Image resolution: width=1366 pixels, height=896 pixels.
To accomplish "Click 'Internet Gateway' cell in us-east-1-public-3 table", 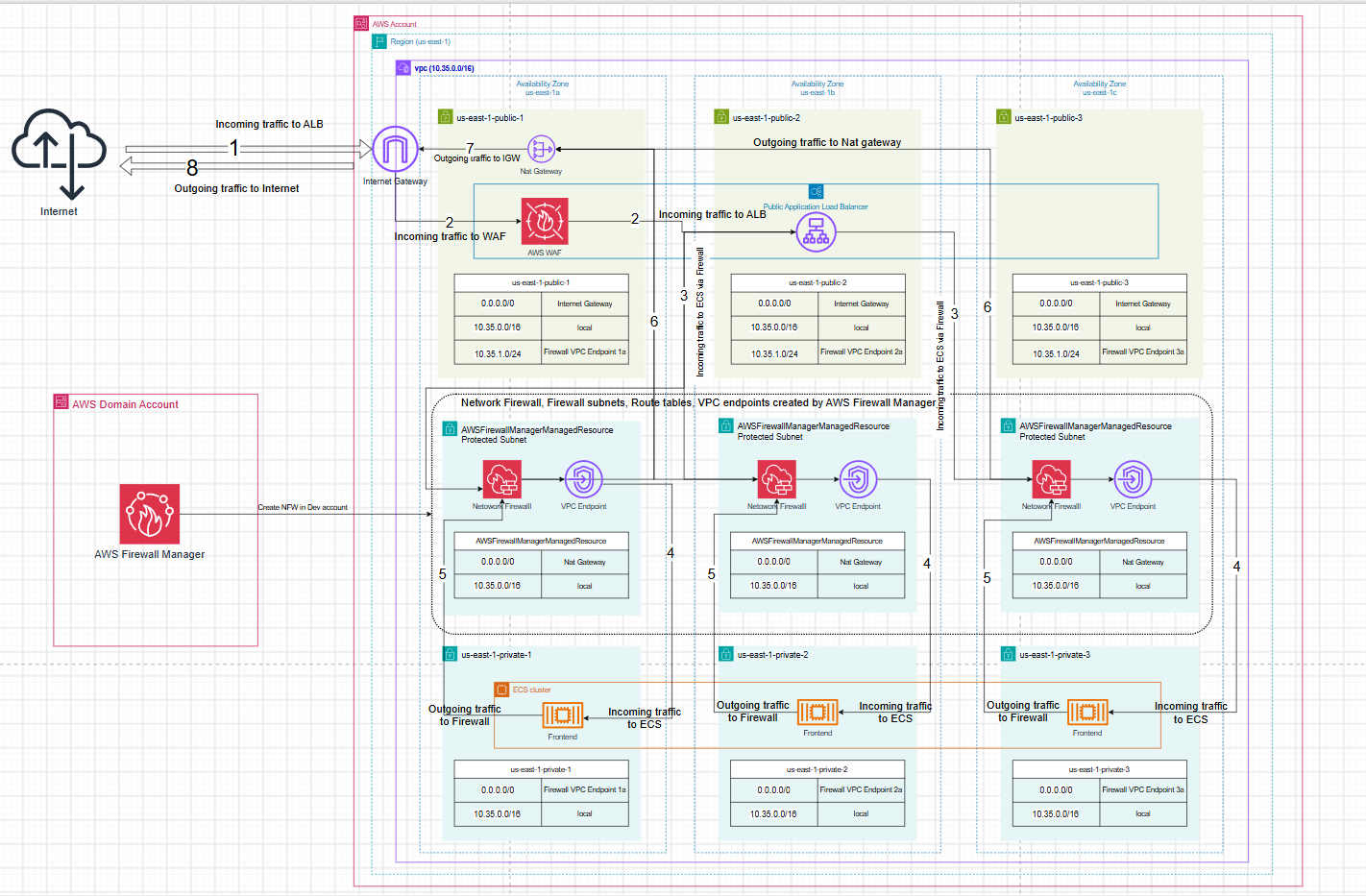I will pos(1143,303).
